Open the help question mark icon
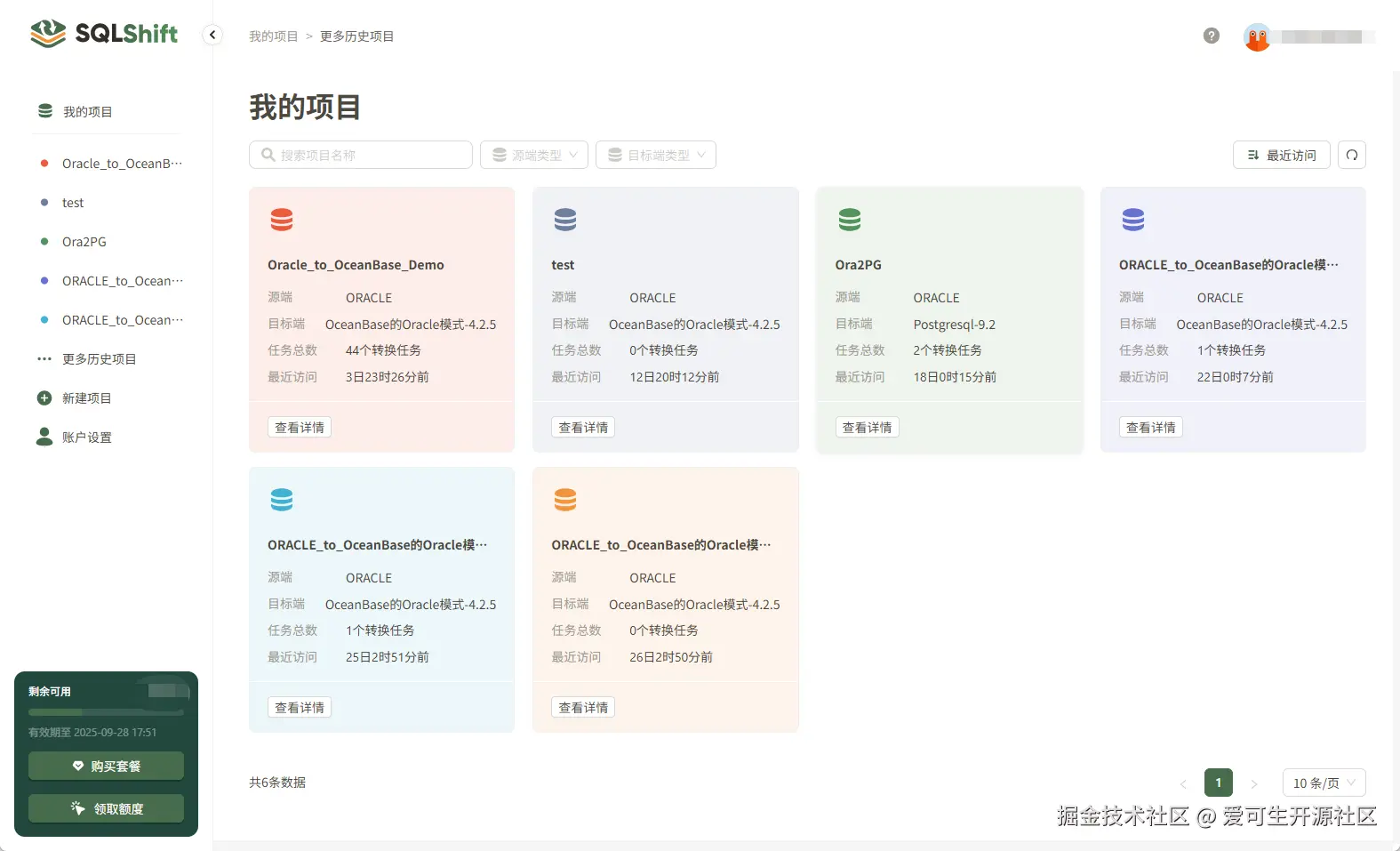 coord(1211,36)
